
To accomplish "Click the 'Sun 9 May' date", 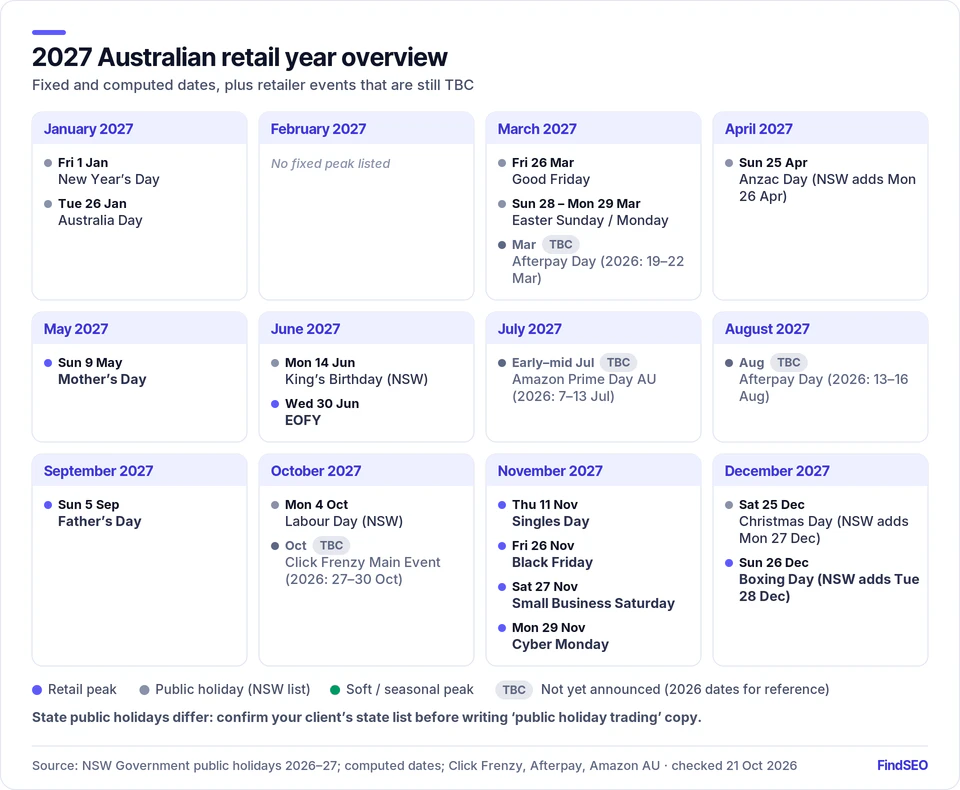I will 90,363.
